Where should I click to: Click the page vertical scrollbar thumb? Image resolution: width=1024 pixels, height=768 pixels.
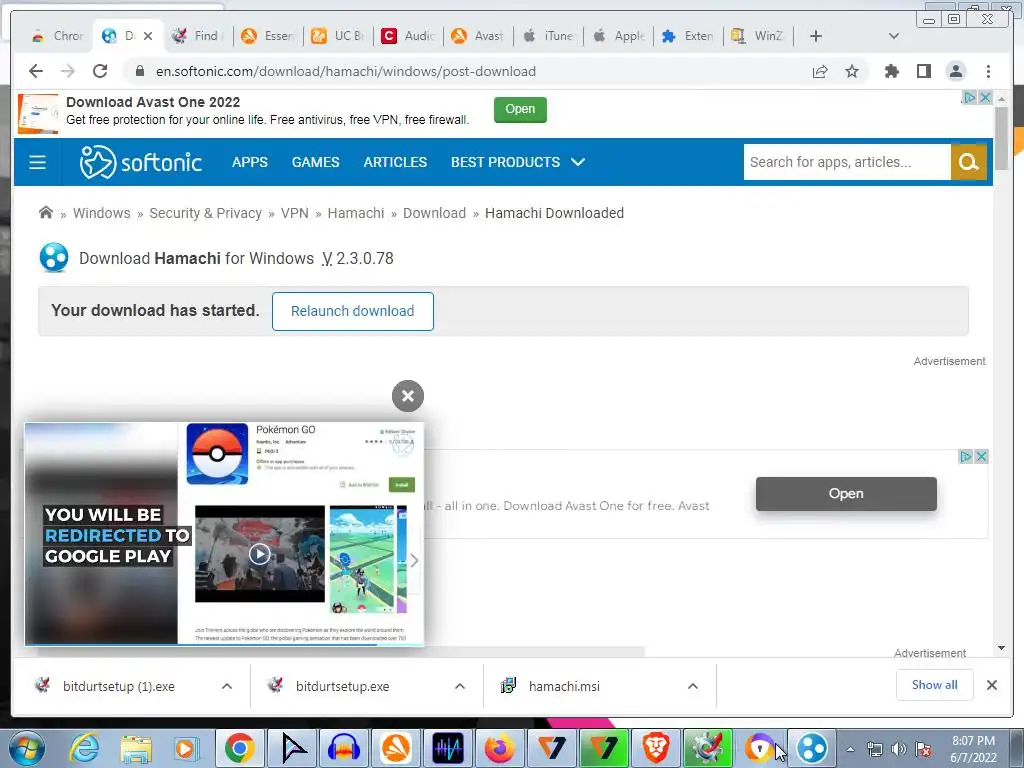tap(1002, 138)
